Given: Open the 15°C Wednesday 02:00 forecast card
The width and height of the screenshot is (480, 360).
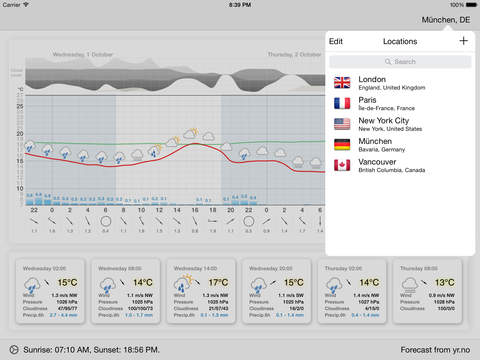Looking at the screenshot, I should pyautogui.click(x=50, y=292).
